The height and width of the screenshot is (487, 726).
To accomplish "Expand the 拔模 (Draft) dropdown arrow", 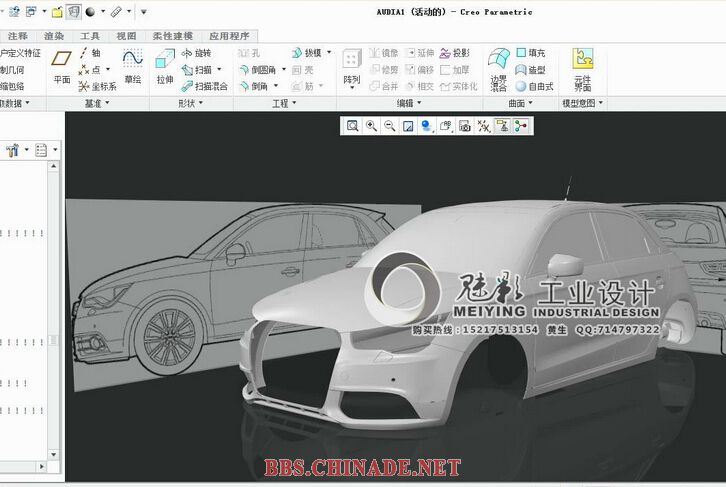I will pos(329,53).
